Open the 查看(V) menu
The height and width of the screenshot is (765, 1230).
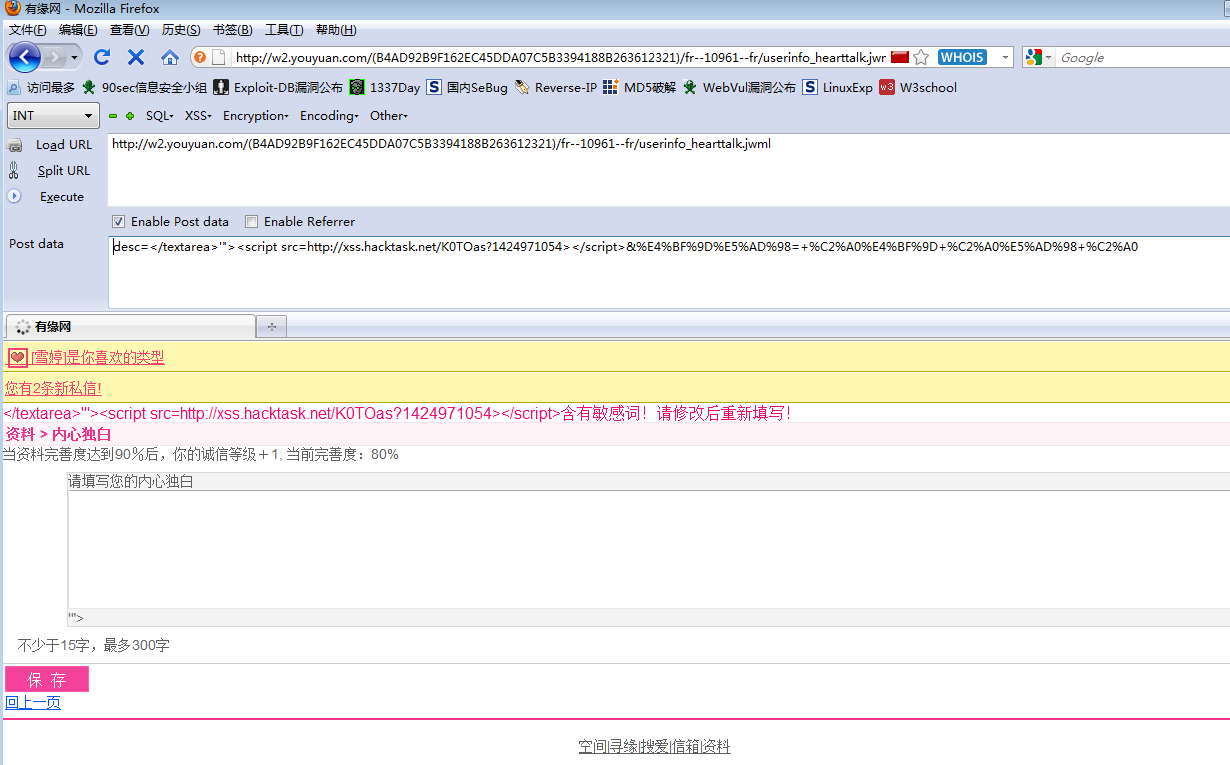pos(130,30)
